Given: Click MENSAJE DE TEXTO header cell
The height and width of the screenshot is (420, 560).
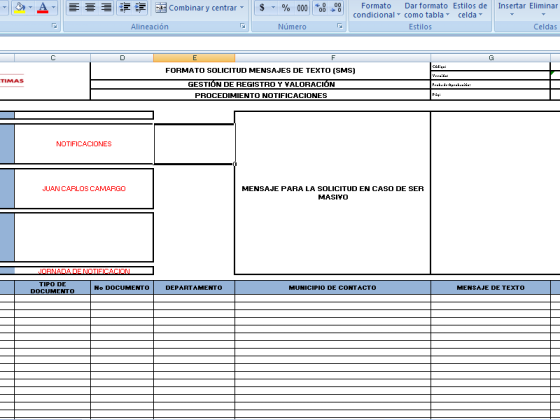Looking at the screenshot, I should point(490,288).
